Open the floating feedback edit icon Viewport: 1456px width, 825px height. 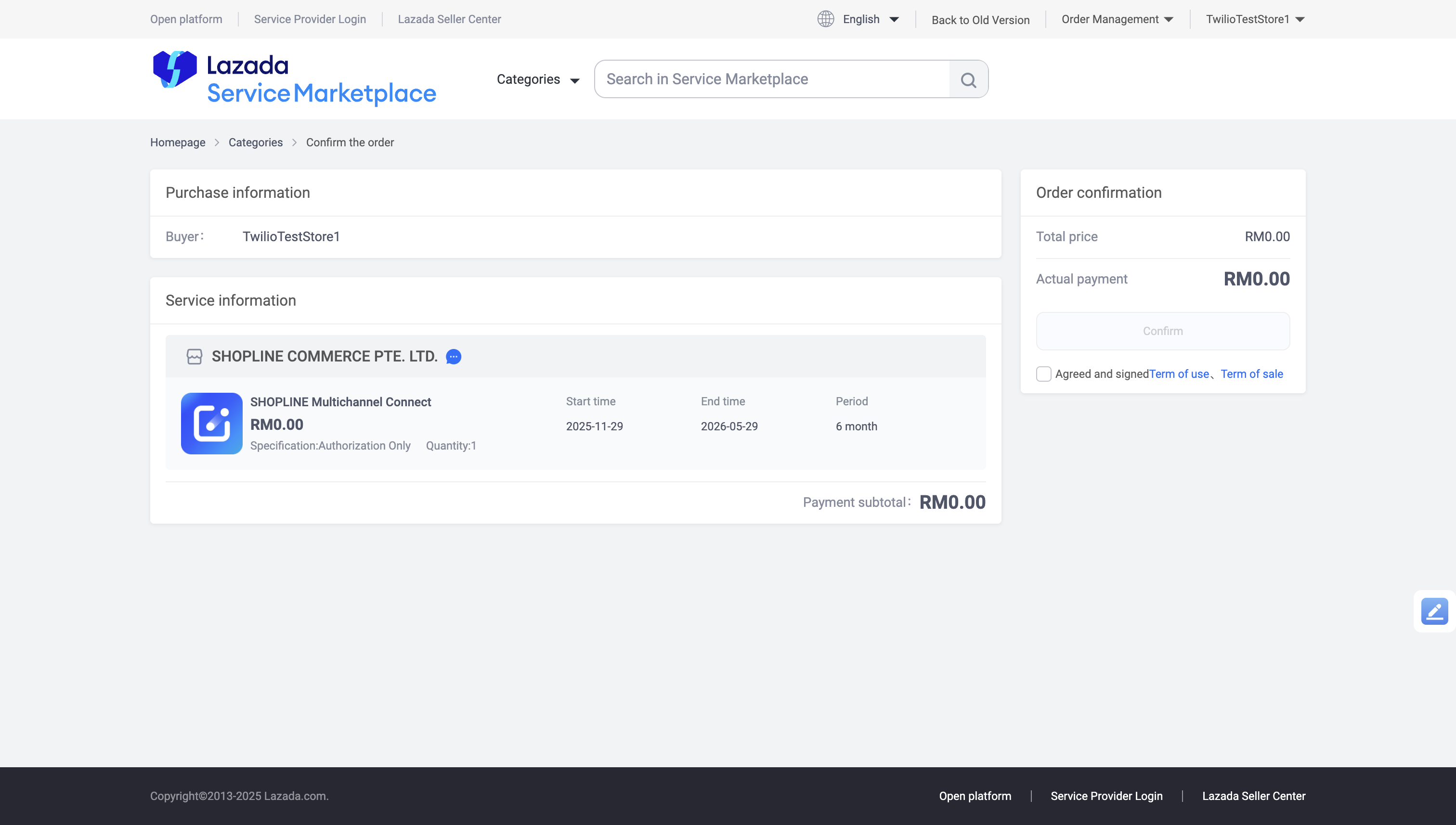tap(1434, 611)
